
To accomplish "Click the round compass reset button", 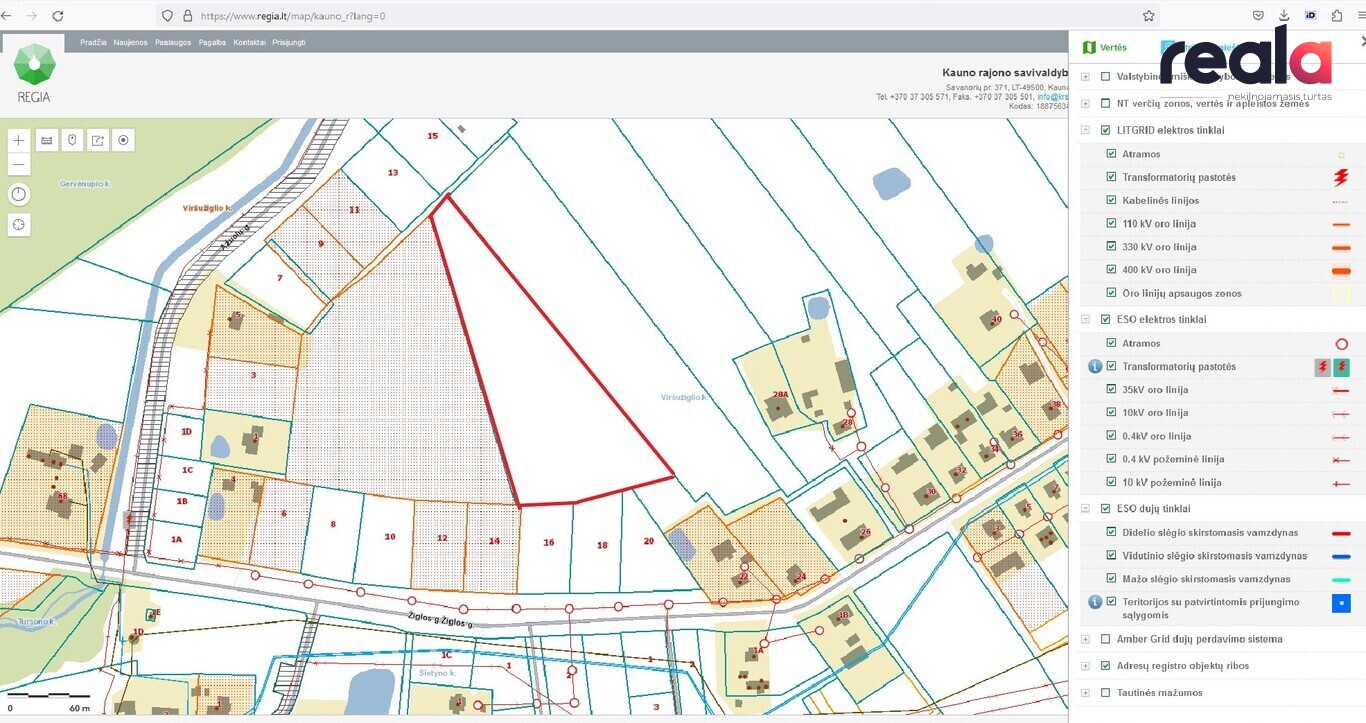I will coord(19,194).
